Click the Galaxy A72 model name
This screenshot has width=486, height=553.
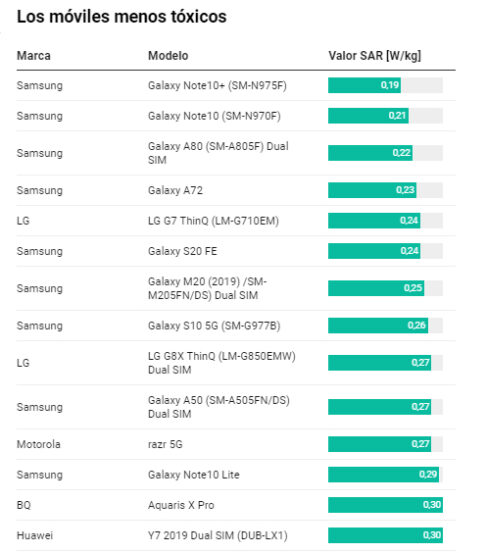click(175, 190)
